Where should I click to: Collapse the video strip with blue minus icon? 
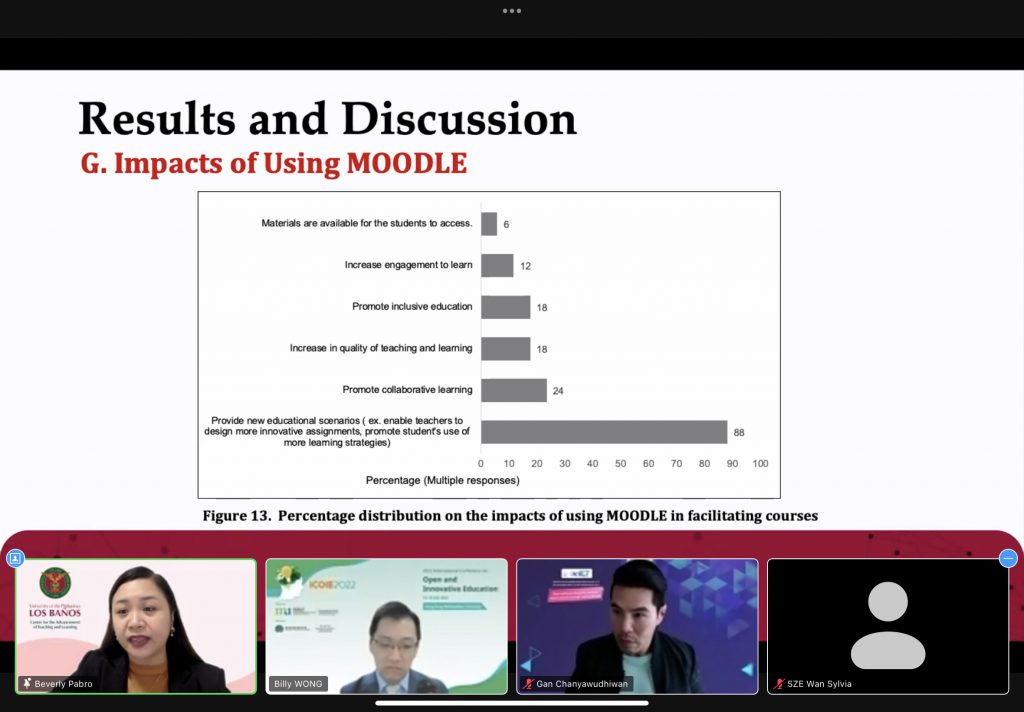pyautogui.click(x=1008, y=558)
